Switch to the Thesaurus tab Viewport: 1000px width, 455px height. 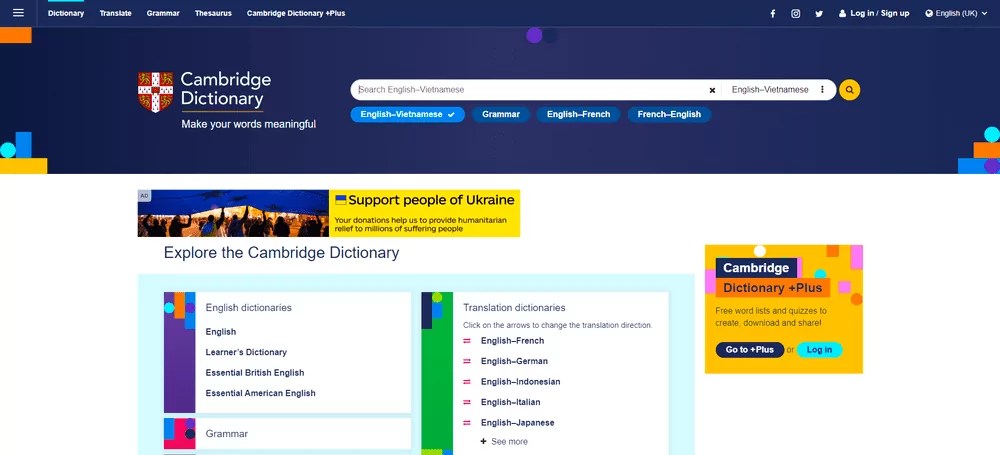(213, 14)
